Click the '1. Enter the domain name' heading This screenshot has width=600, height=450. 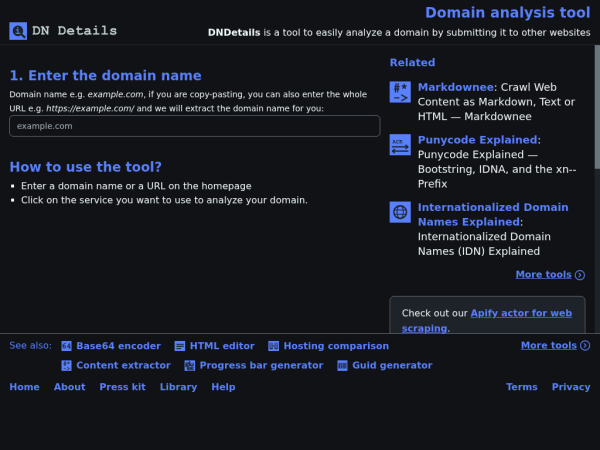click(105, 75)
